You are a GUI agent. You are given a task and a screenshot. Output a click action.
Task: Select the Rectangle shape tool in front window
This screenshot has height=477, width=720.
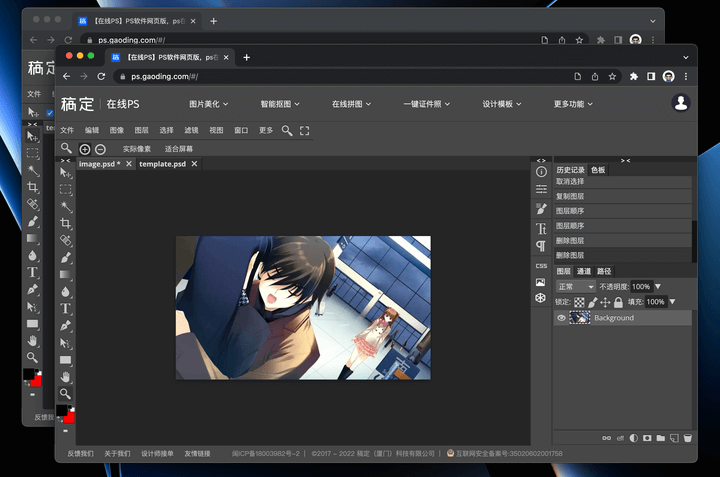tap(66, 359)
